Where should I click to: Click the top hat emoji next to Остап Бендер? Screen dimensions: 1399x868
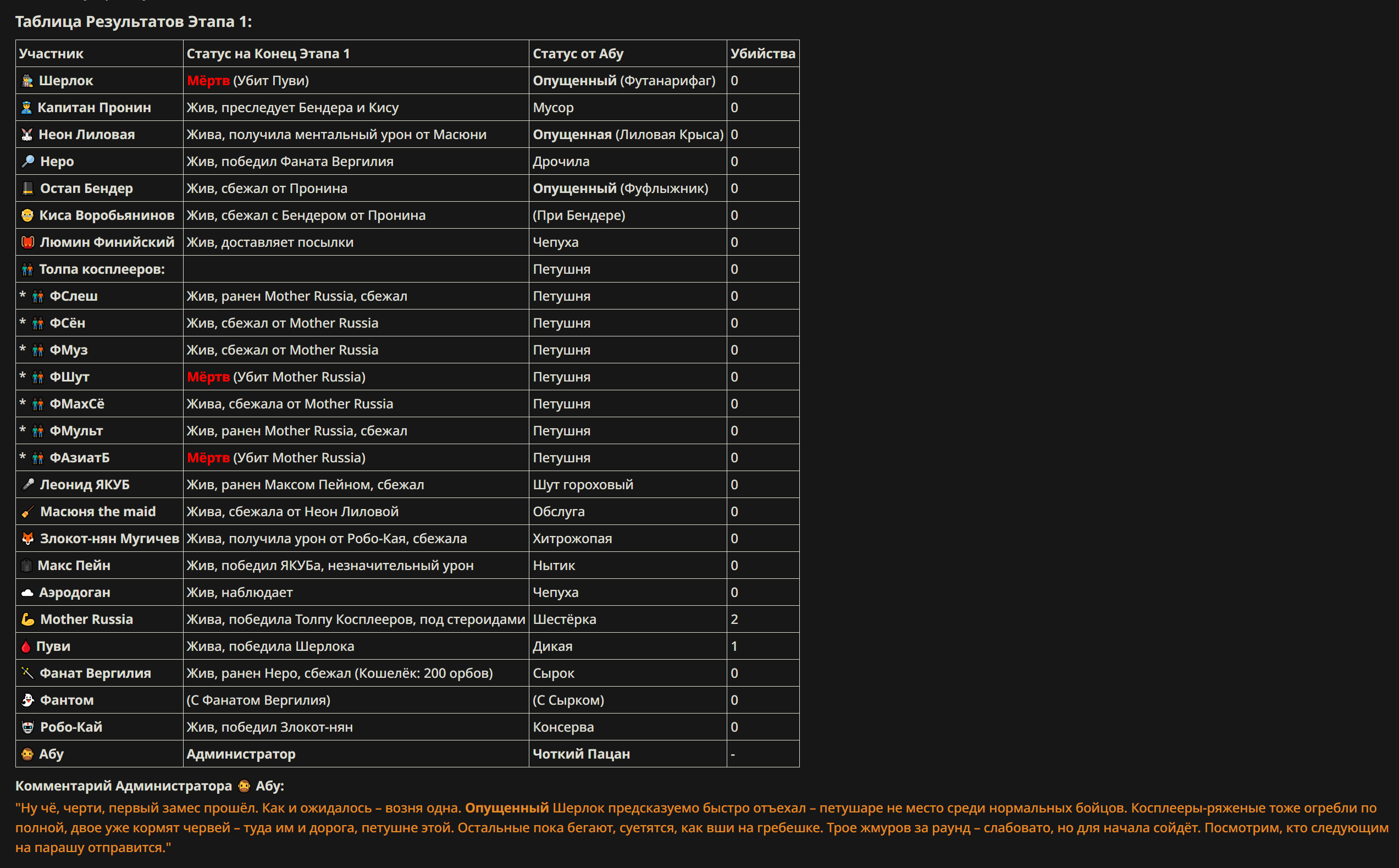[27, 189]
